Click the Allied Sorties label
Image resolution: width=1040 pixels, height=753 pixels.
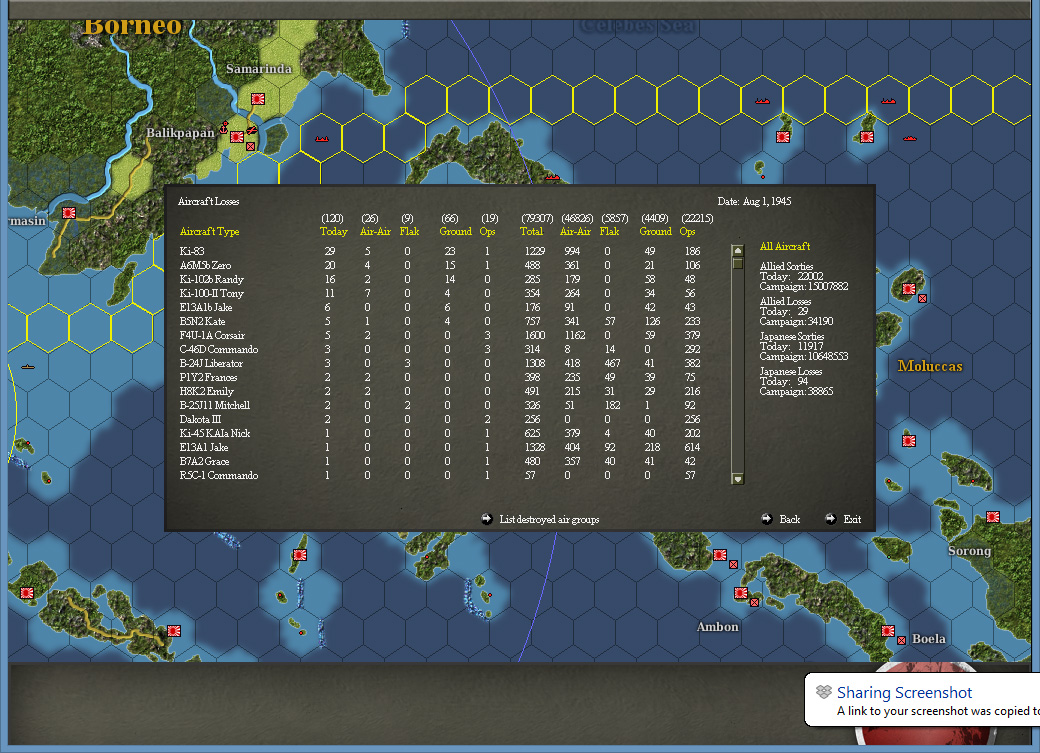[786, 267]
